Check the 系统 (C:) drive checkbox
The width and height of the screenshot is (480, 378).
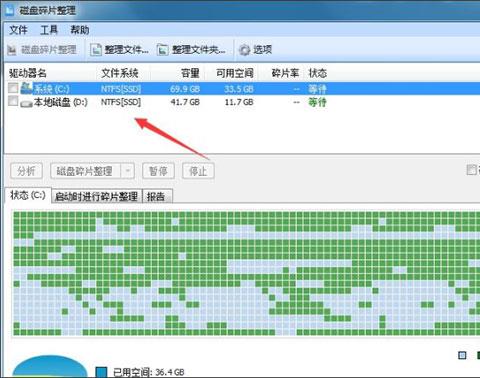pos(13,88)
